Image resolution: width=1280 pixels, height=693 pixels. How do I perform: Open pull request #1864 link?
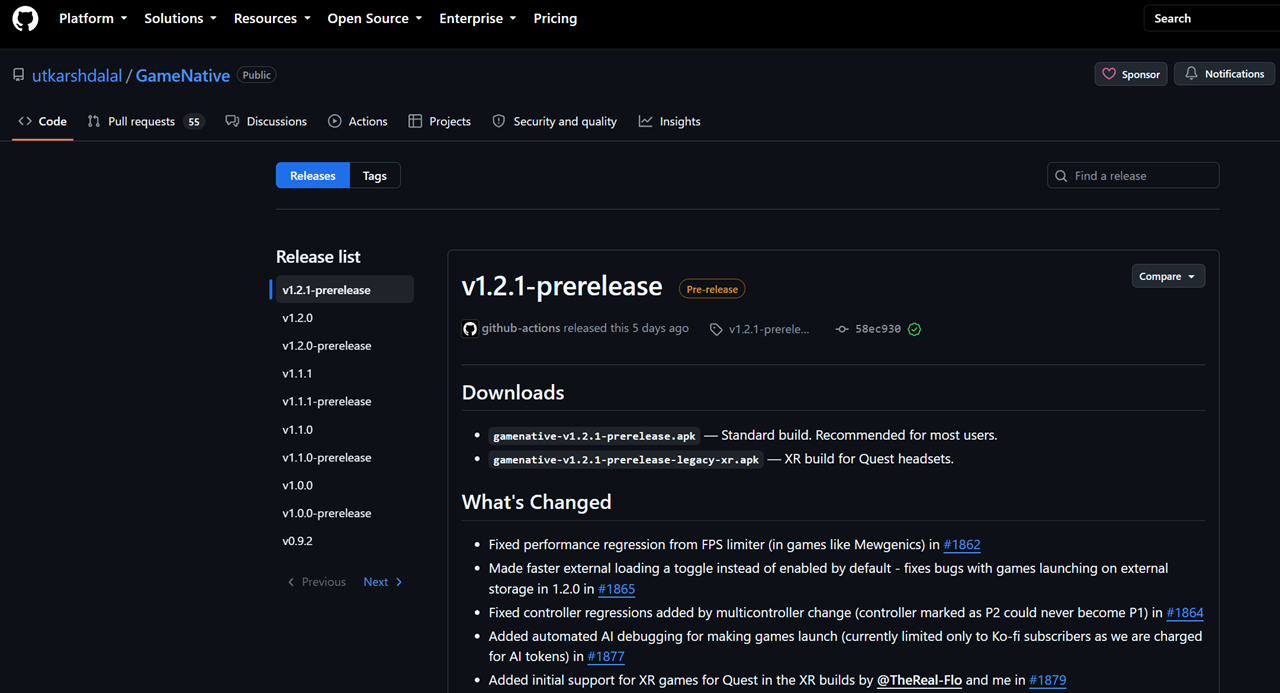click(1185, 613)
